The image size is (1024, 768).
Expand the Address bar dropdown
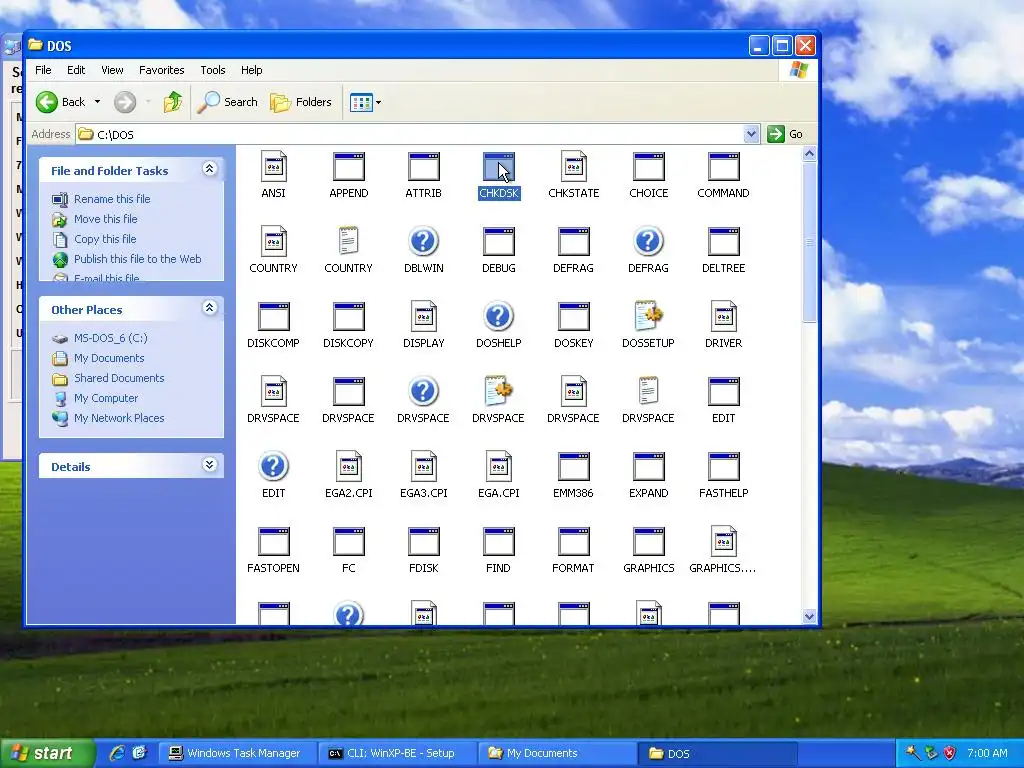pyautogui.click(x=751, y=134)
